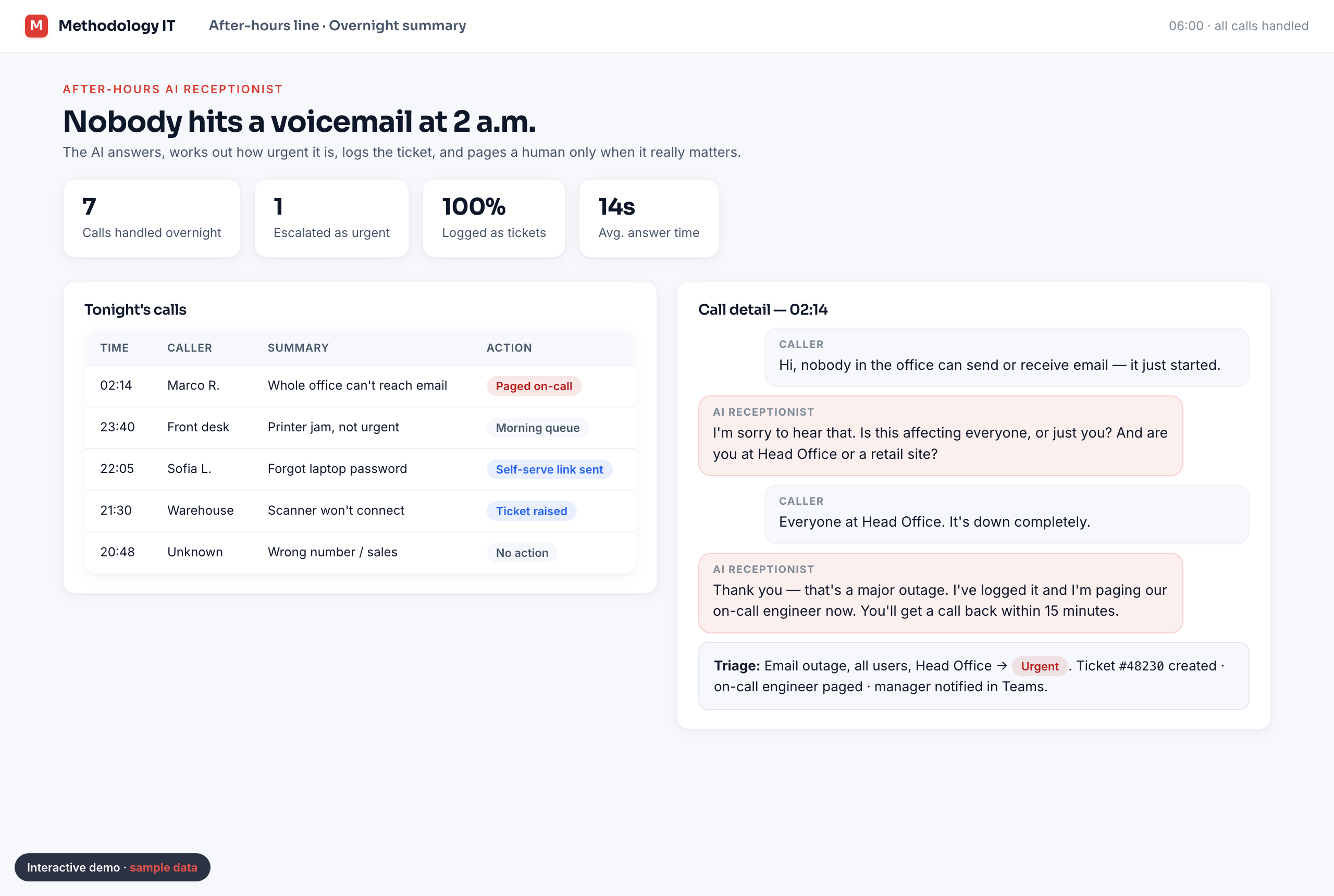Viewport: 1334px width, 896px height.
Task: Click AI message asking Head Office or retail
Action: coord(940,436)
